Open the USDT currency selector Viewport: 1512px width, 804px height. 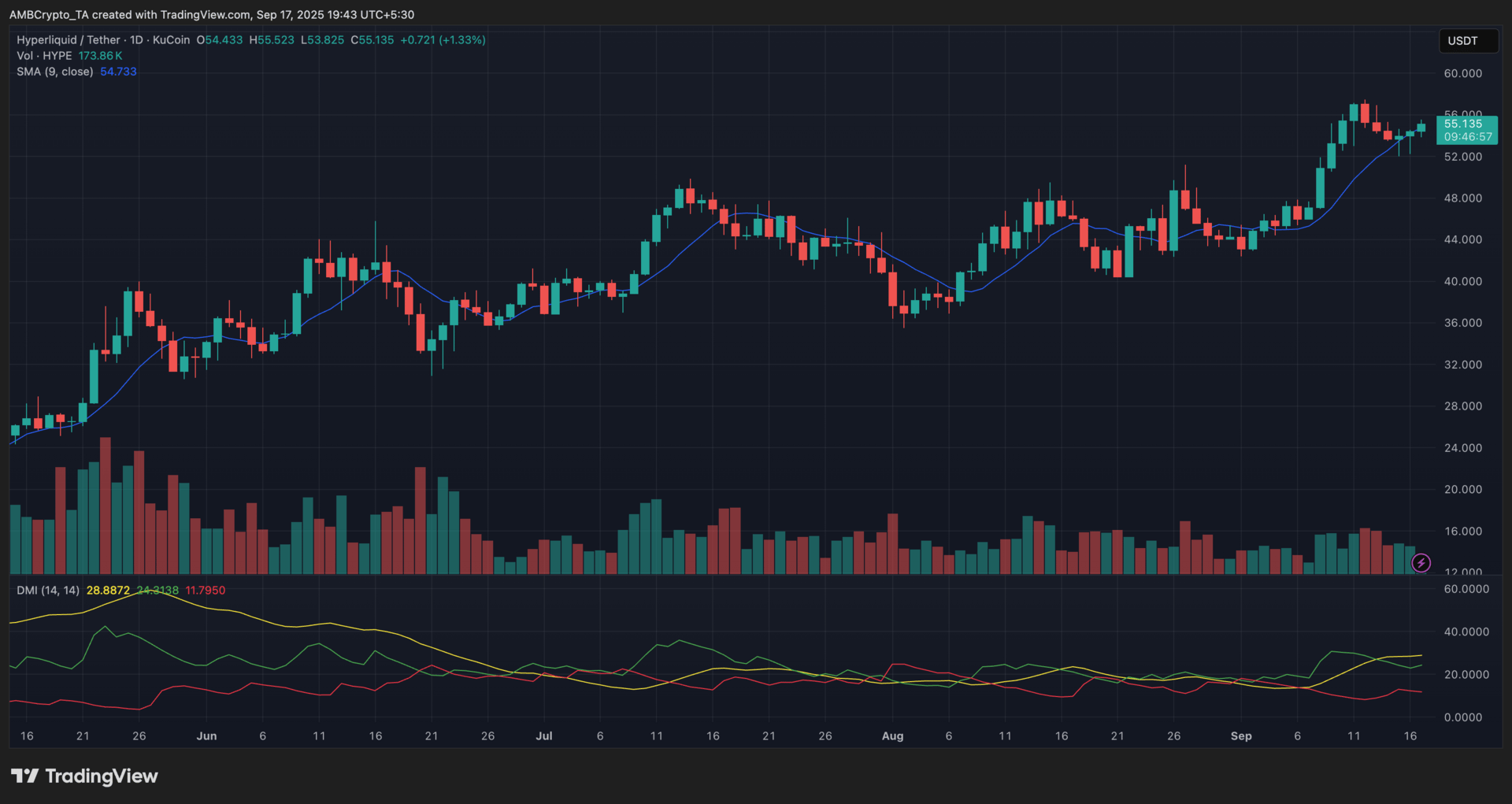1469,41
